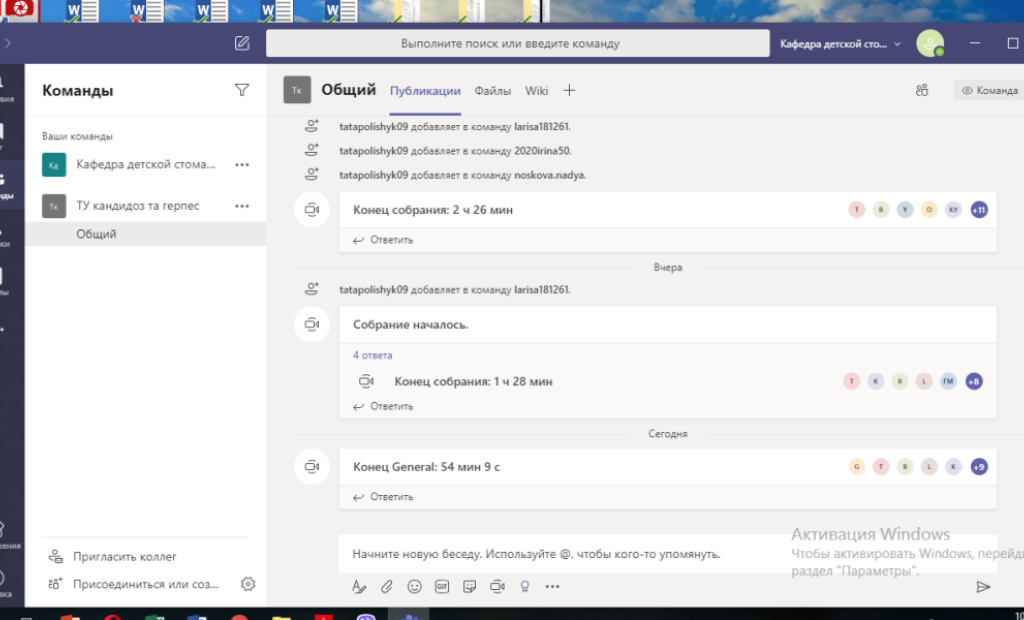Switch to the Файлы tab
The width and height of the screenshot is (1024, 620).
coord(493,91)
